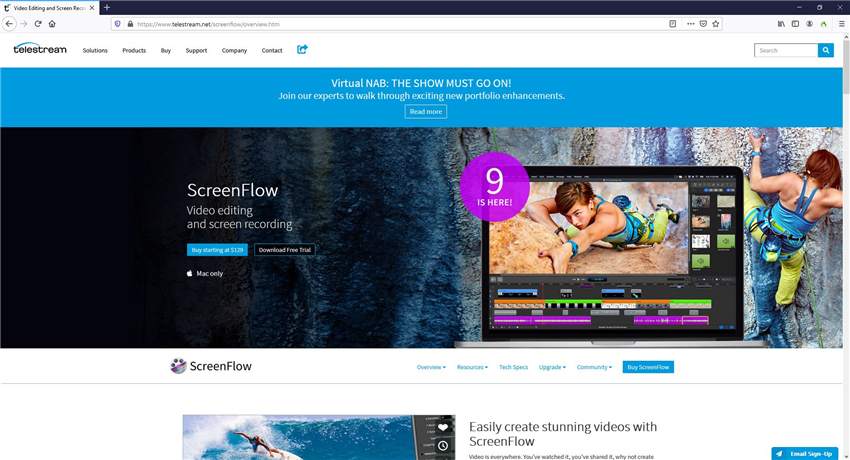Expand the Overview dropdown
The height and width of the screenshot is (460, 850).
(x=431, y=367)
